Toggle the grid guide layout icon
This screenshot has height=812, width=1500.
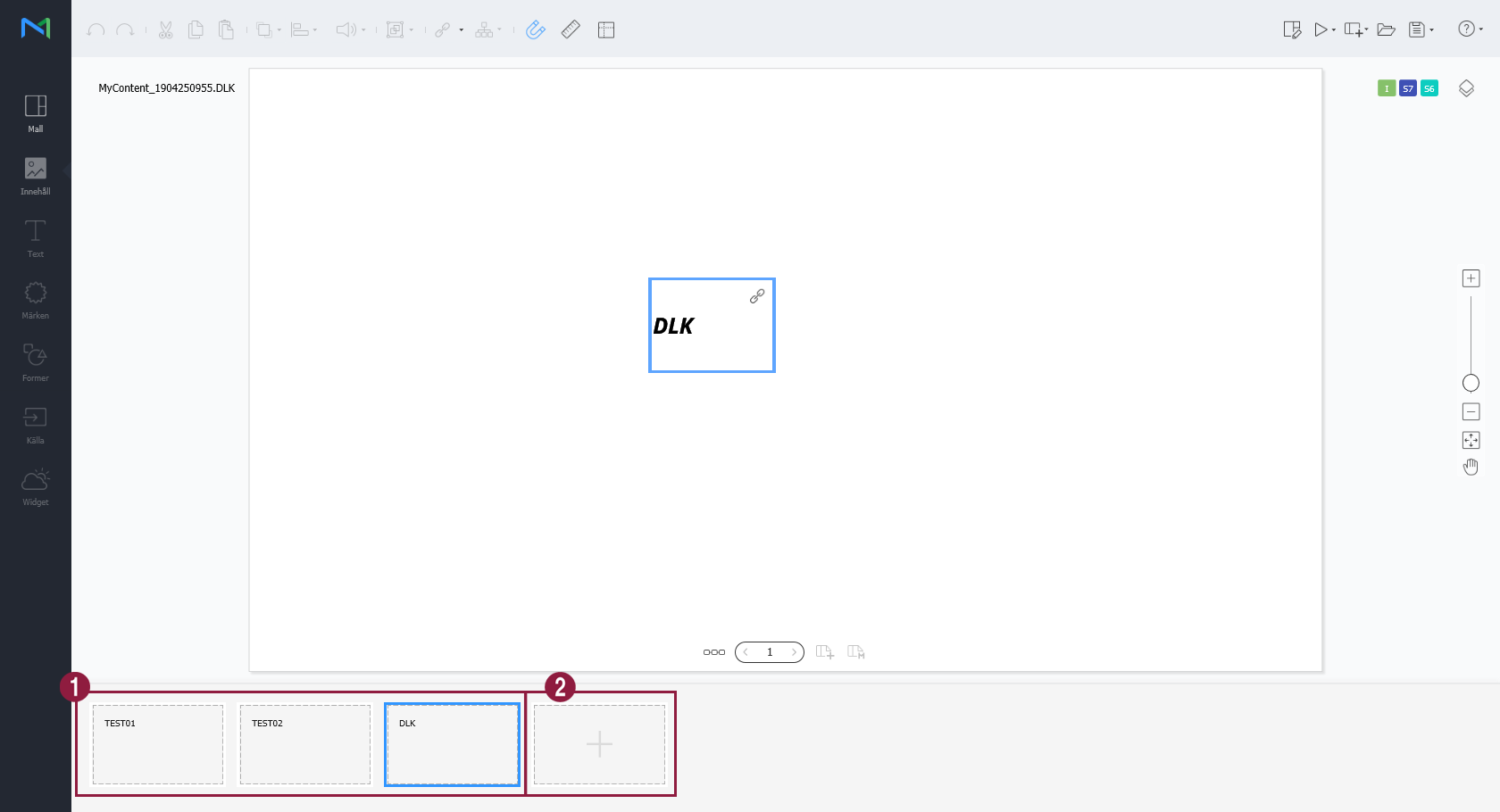click(x=606, y=29)
